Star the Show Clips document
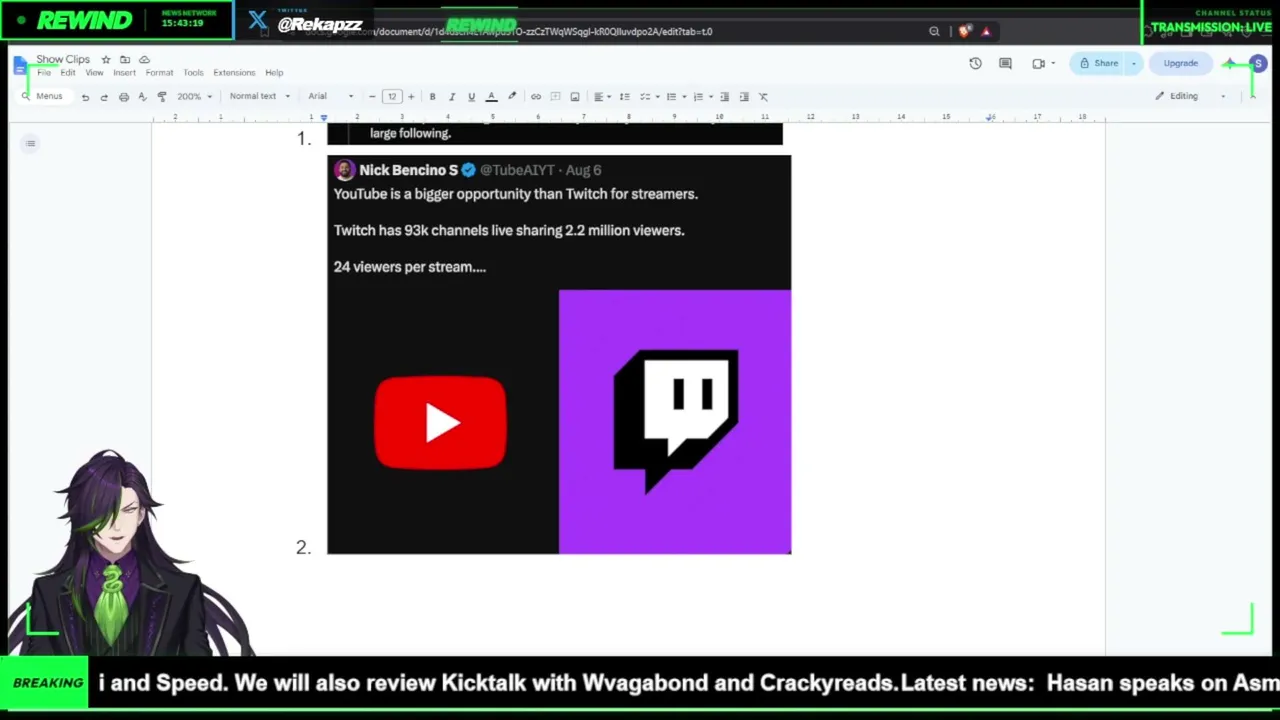This screenshot has height=720, width=1280. point(106,60)
